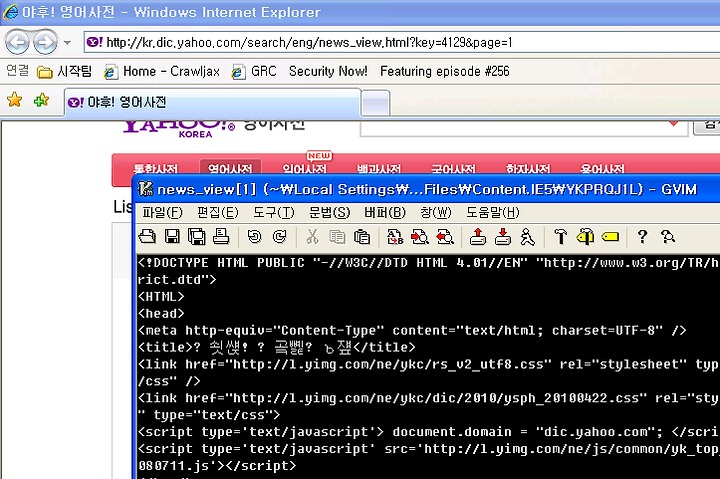Open the recent pages dropdown arrow
This screenshot has height=479, width=720.
point(68,43)
